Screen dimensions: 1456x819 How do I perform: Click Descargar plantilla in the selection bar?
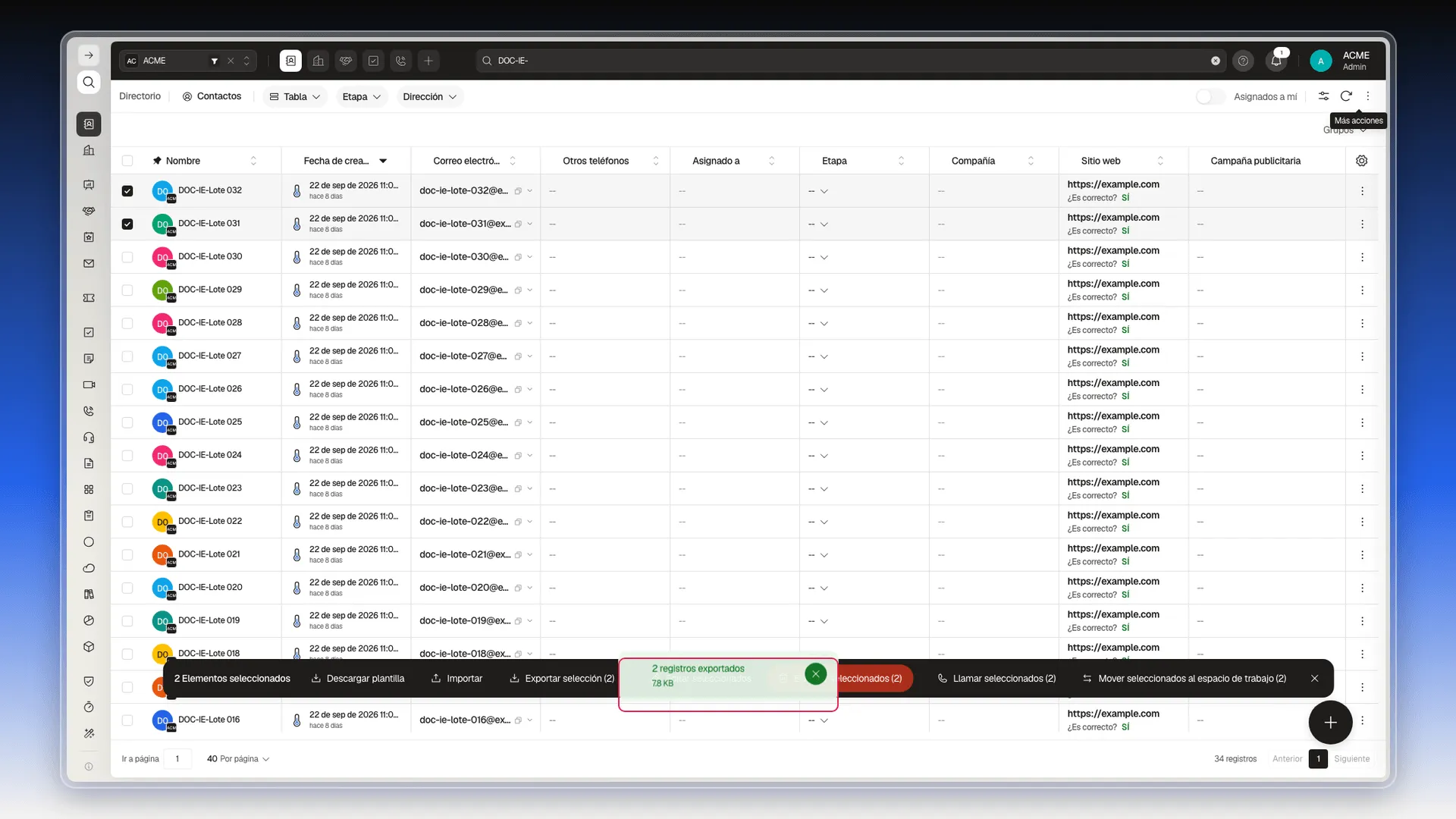(358, 678)
